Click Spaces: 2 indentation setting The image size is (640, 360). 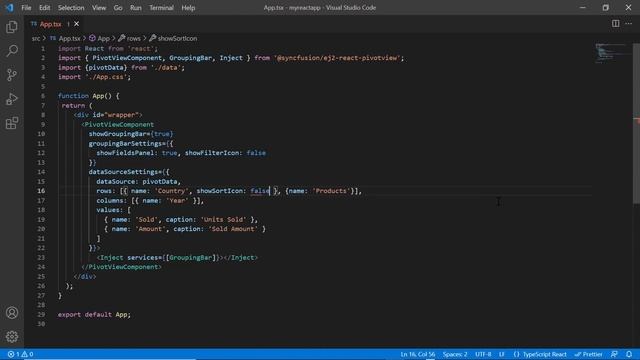pos(455,354)
